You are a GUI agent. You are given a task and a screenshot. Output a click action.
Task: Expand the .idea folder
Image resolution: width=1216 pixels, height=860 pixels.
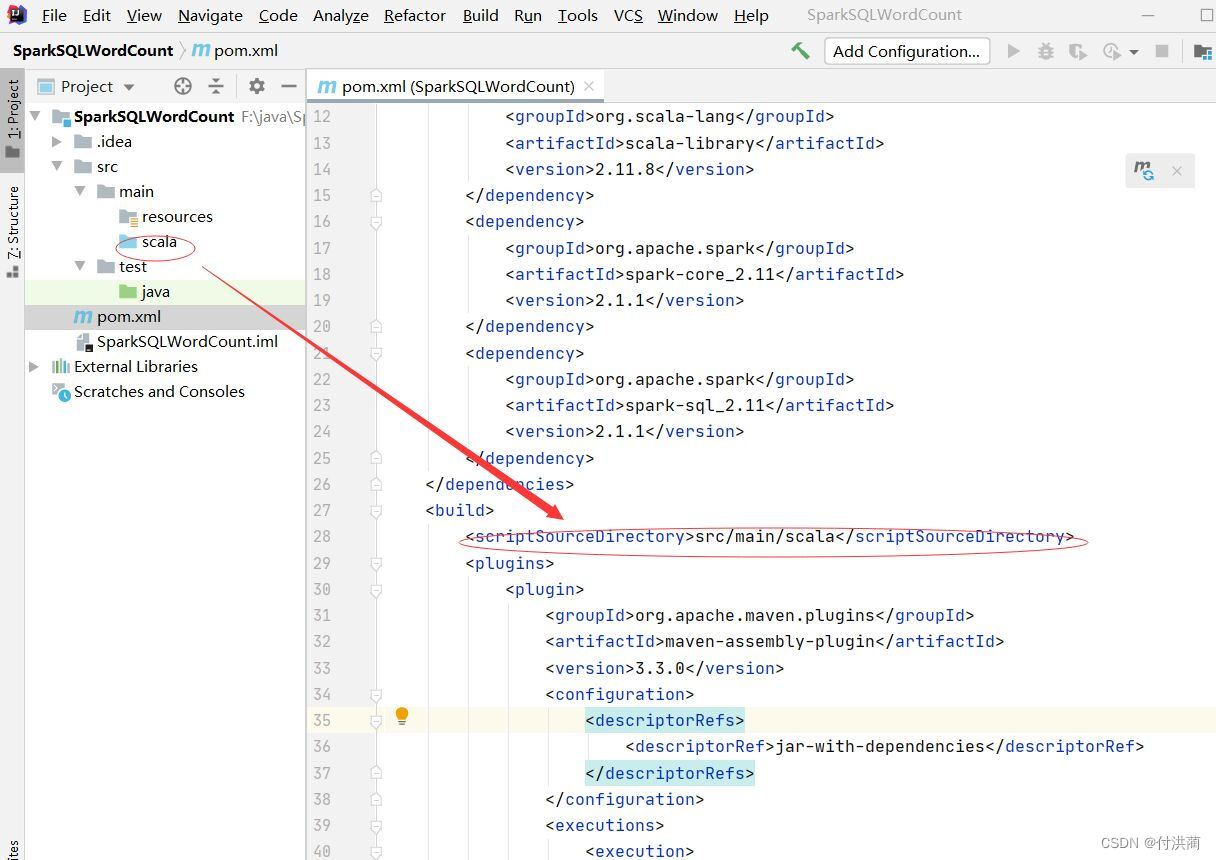pos(58,142)
